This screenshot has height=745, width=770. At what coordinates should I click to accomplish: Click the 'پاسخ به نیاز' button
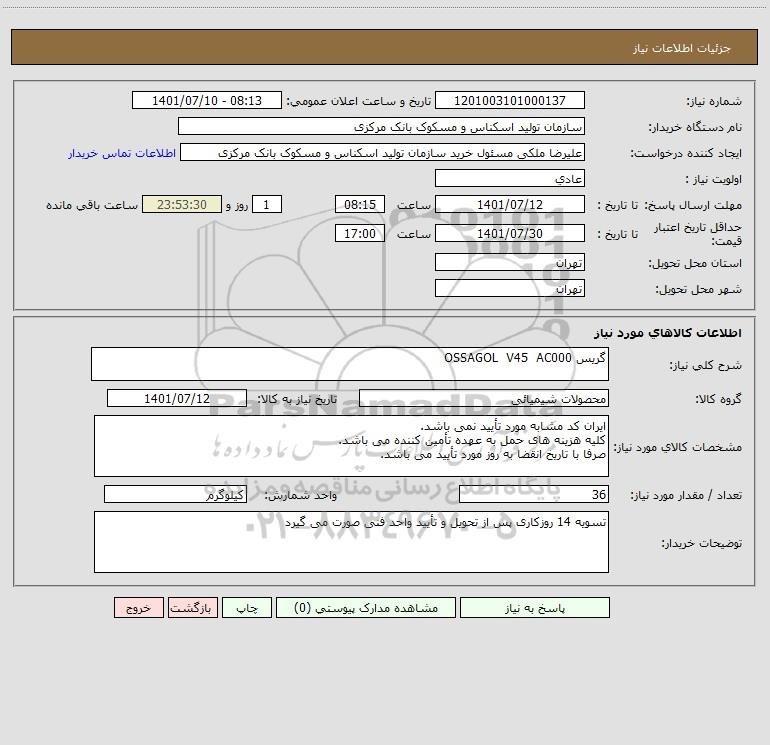[535, 607]
